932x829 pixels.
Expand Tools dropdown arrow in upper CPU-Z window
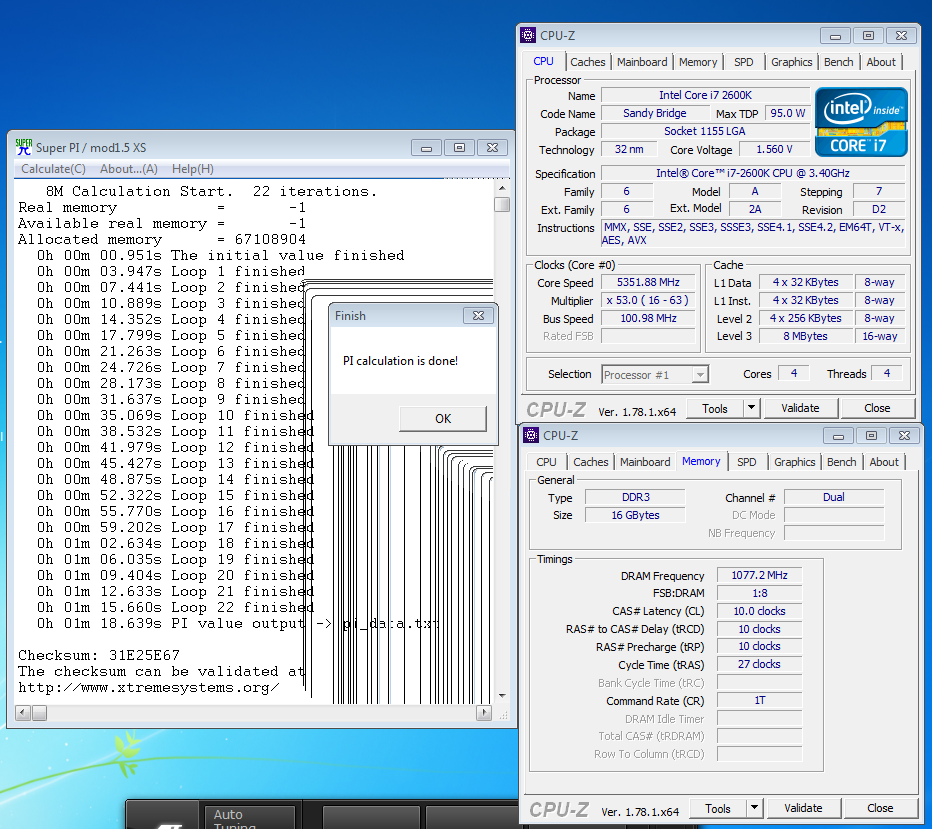751,408
